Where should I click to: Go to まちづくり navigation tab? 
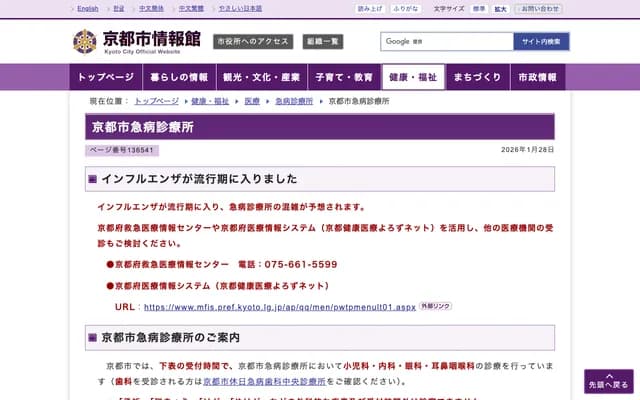(477, 77)
